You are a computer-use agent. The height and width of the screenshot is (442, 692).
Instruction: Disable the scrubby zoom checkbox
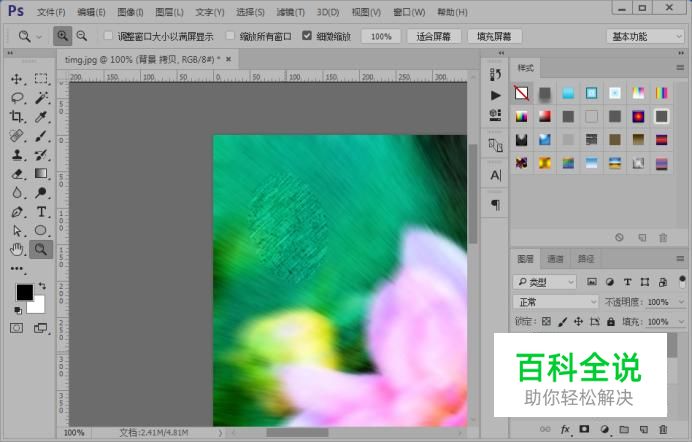[307, 36]
